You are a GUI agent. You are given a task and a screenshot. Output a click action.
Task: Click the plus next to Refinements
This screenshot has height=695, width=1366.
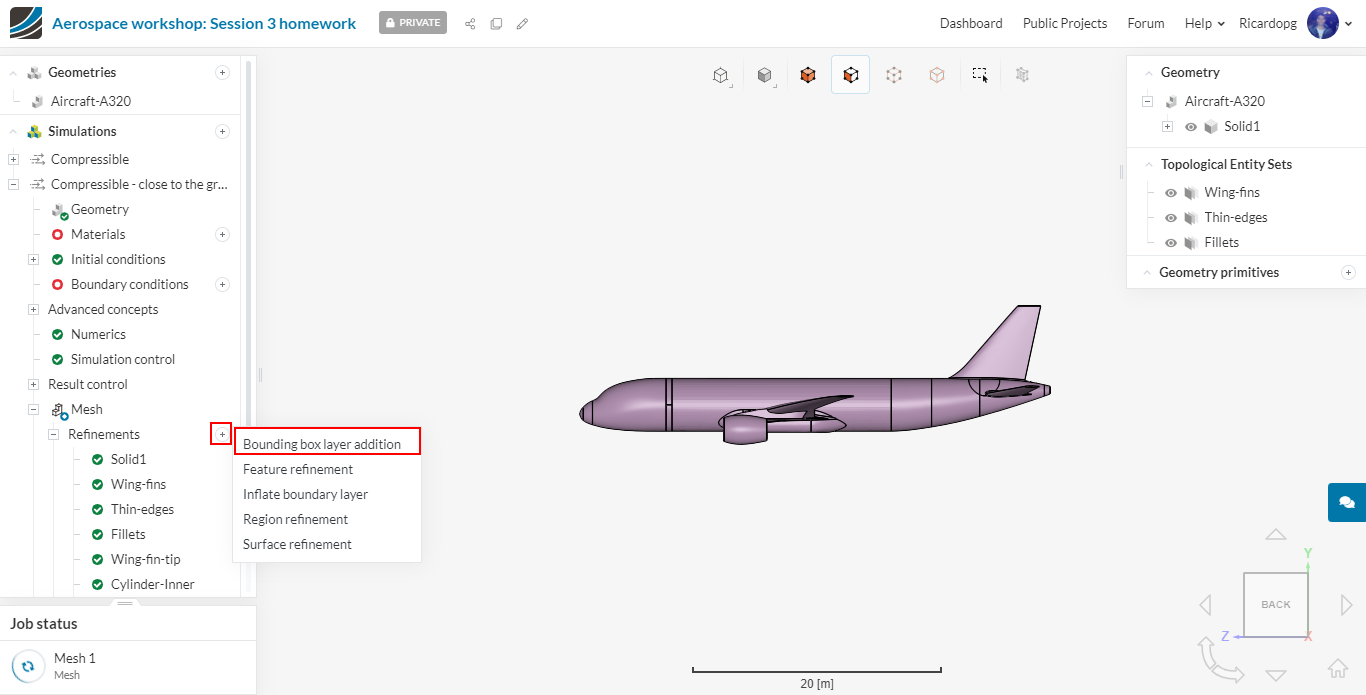click(221, 434)
